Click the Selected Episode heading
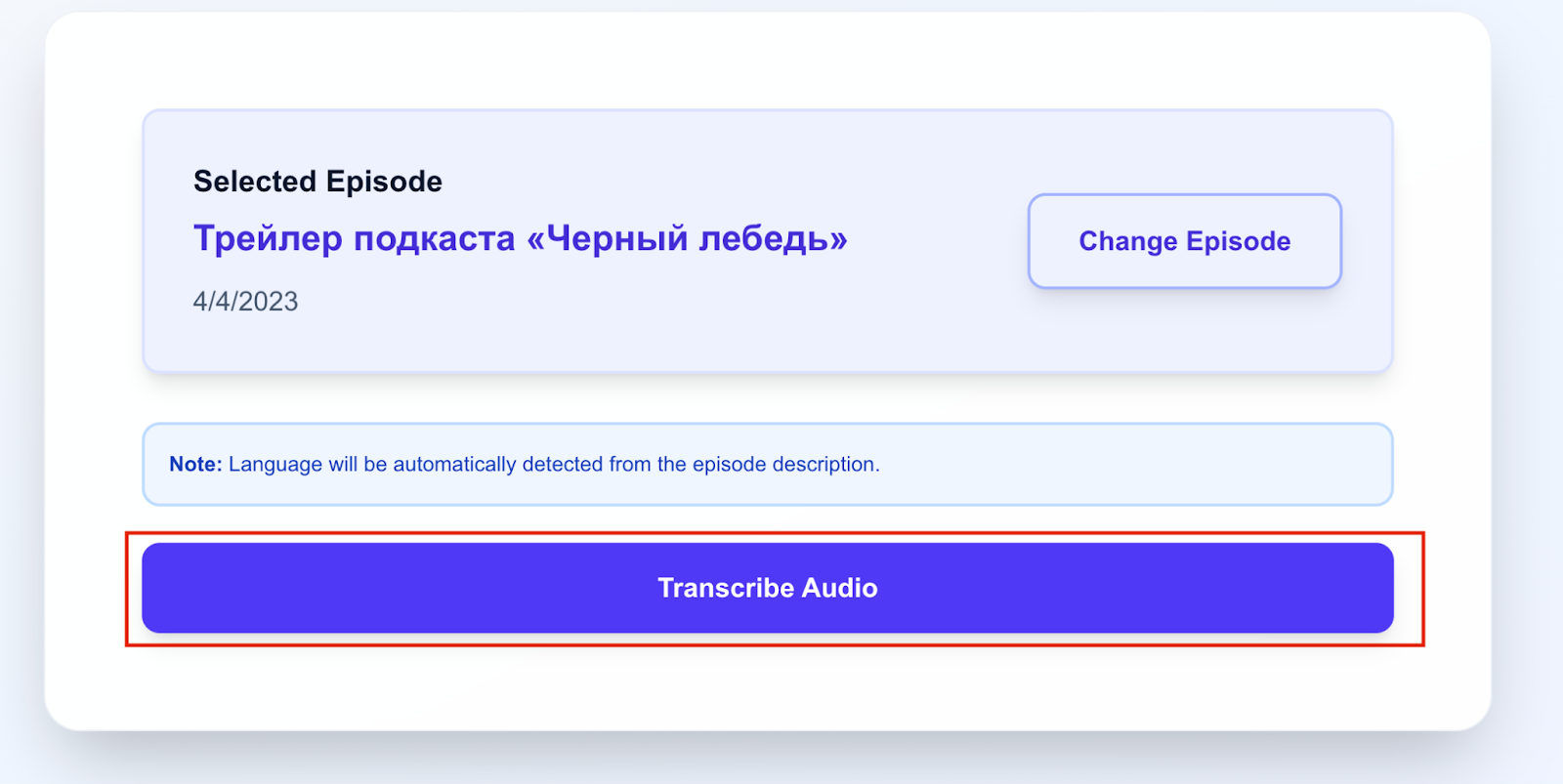The width and height of the screenshot is (1563, 784). [317, 181]
